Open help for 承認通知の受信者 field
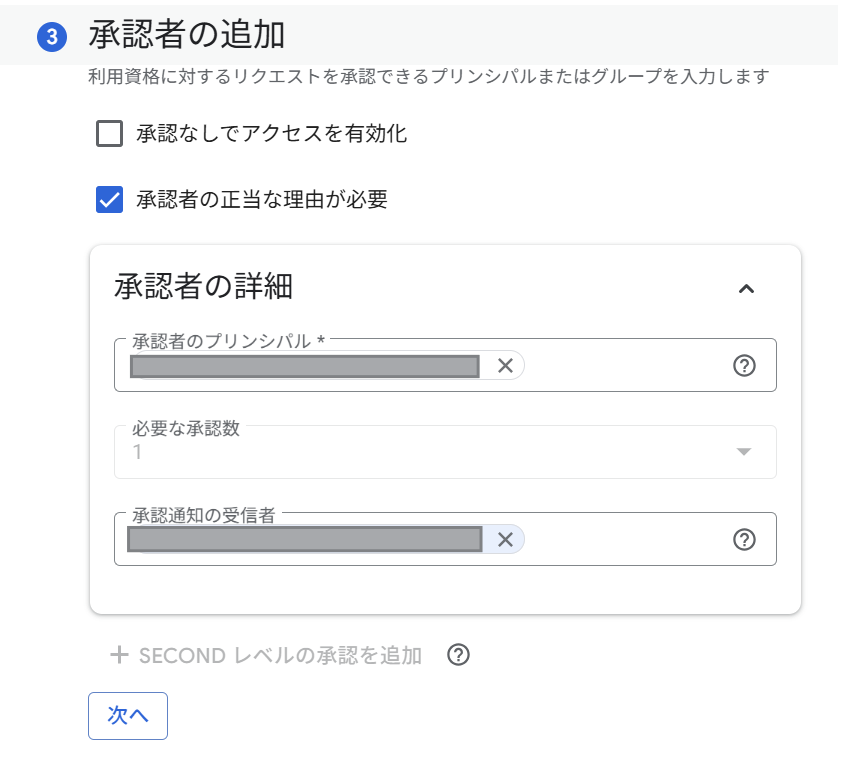This screenshot has width=847, height=763. tap(744, 539)
